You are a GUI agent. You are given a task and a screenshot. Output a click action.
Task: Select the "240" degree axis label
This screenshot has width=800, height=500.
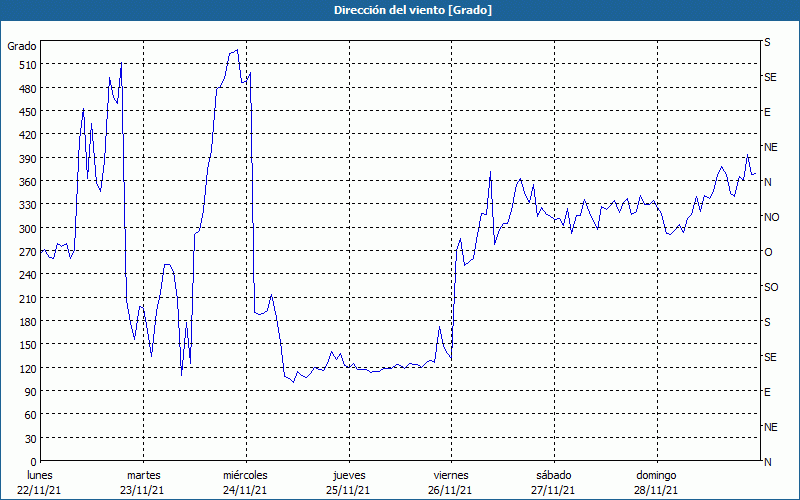(x=27, y=275)
